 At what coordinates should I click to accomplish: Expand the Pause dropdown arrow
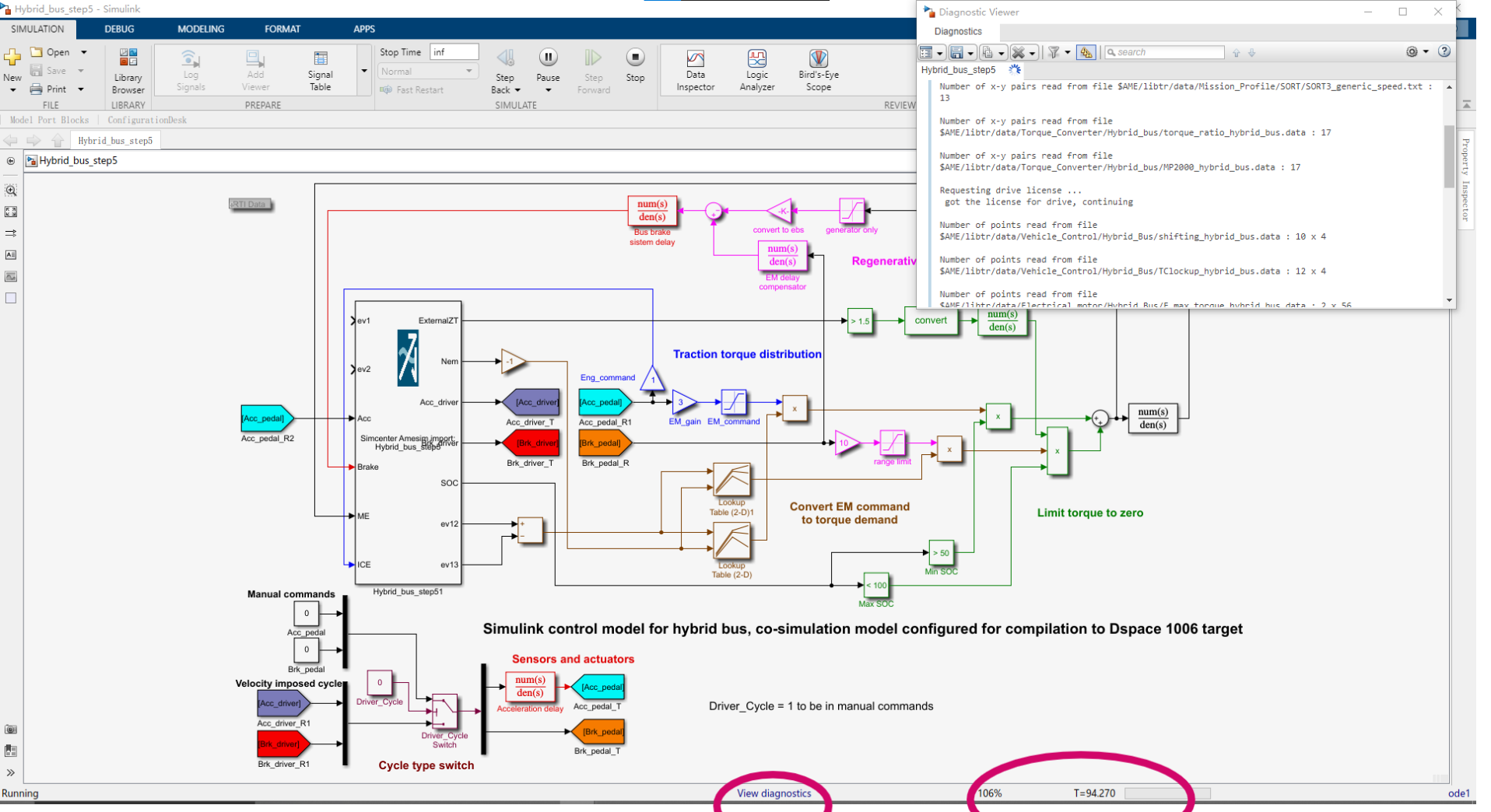tap(548, 89)
